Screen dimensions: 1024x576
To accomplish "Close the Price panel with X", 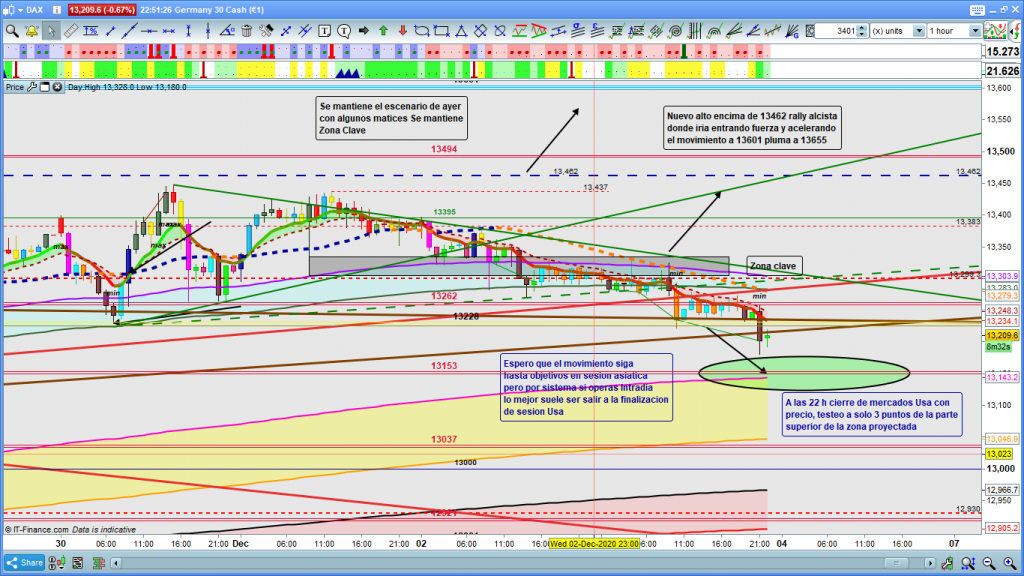I will (x=59, y=87).
